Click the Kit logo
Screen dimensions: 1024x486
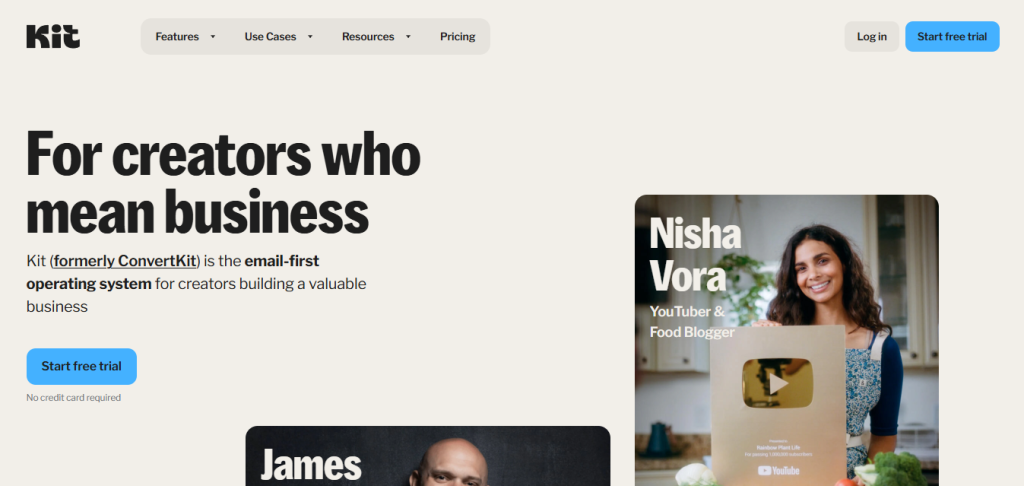(53, 37)
